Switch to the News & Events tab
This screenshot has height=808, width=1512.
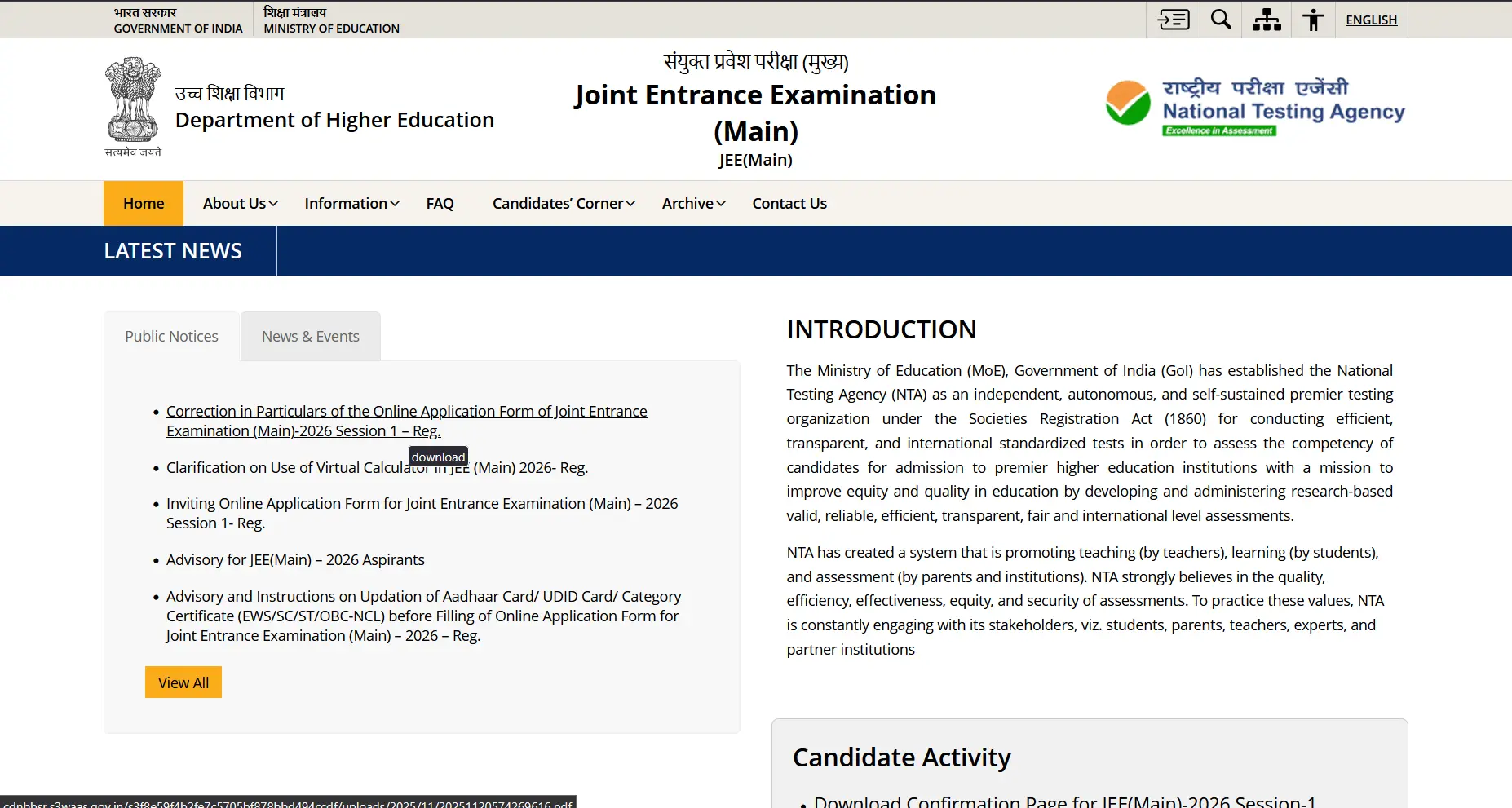coord(310,336)
